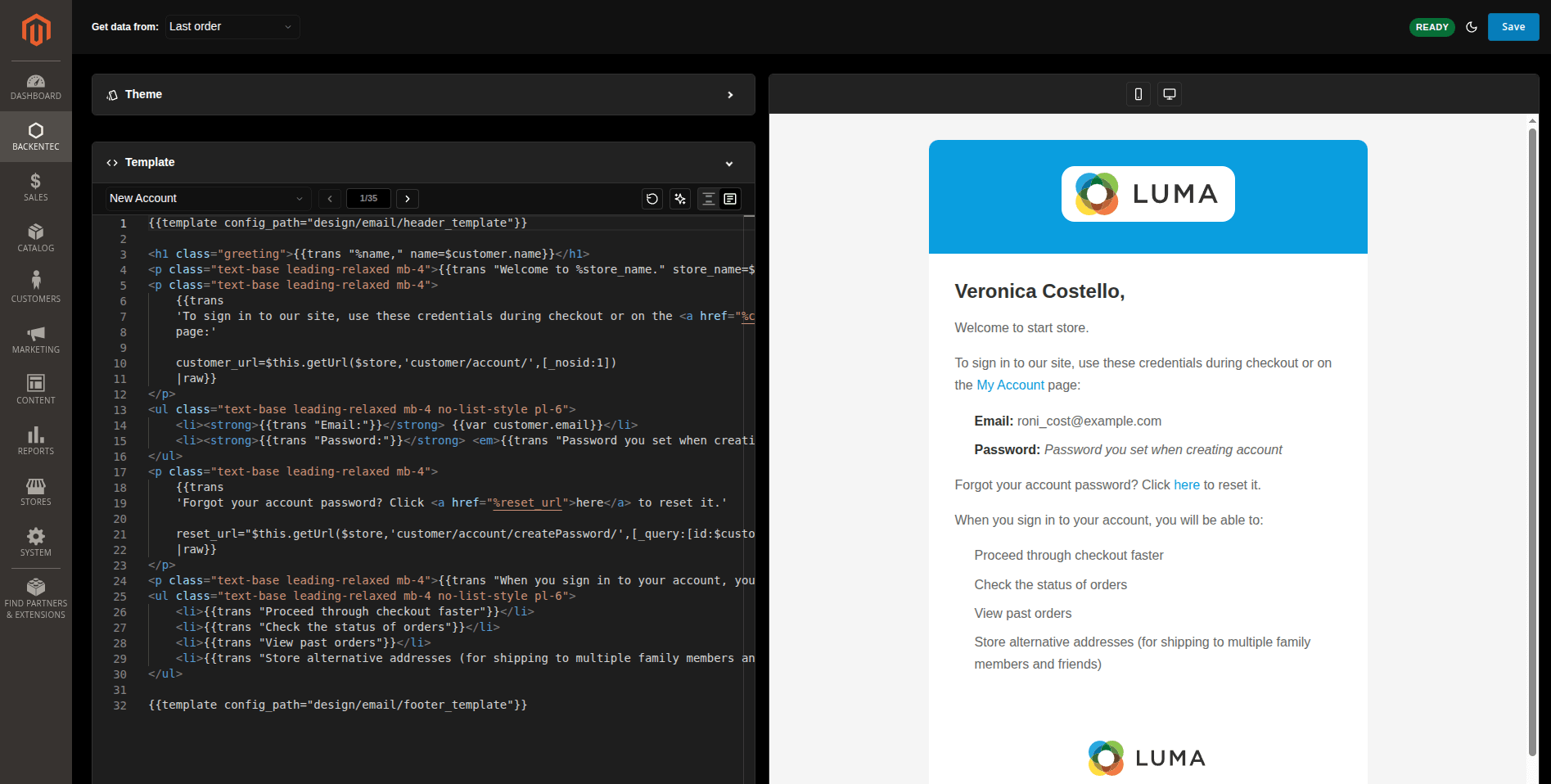Select the Sales section icon
Screen dimensions: 1551x784
pos(35,187)
